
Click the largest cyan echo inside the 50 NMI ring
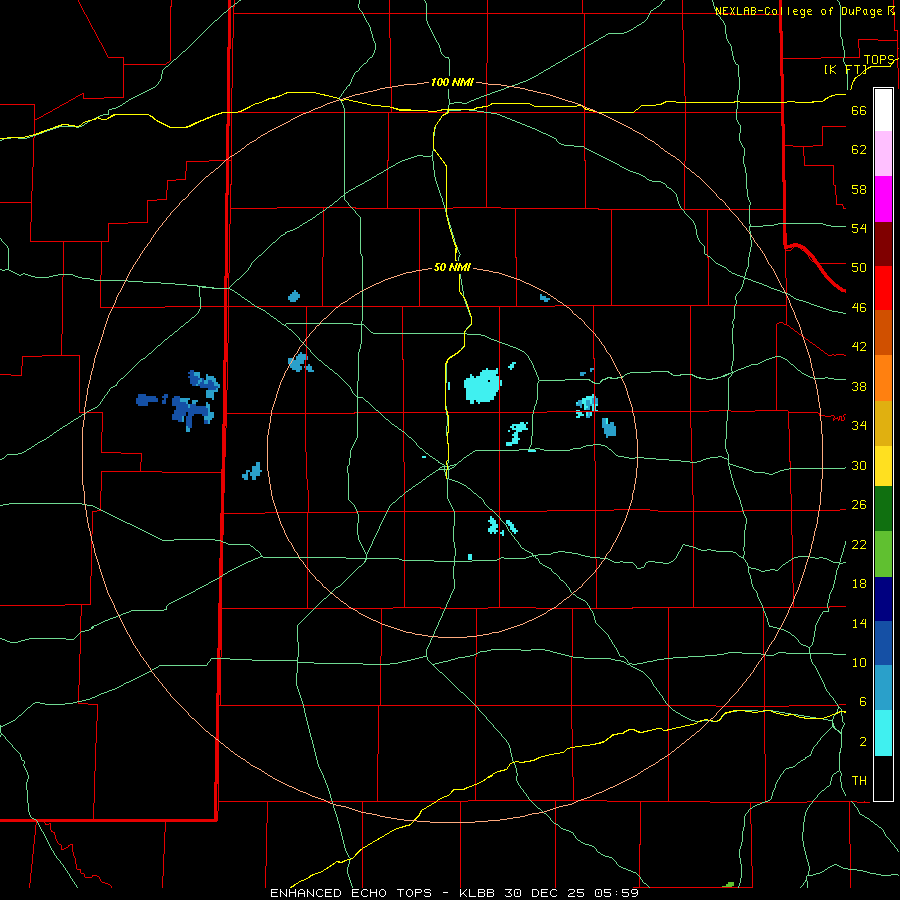coord(482,386)
